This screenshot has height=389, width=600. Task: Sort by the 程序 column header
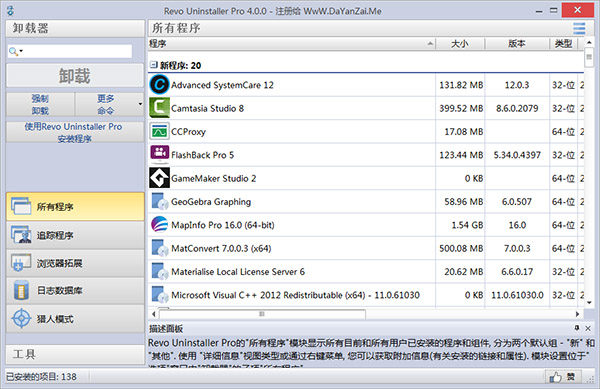pos(292,44)
